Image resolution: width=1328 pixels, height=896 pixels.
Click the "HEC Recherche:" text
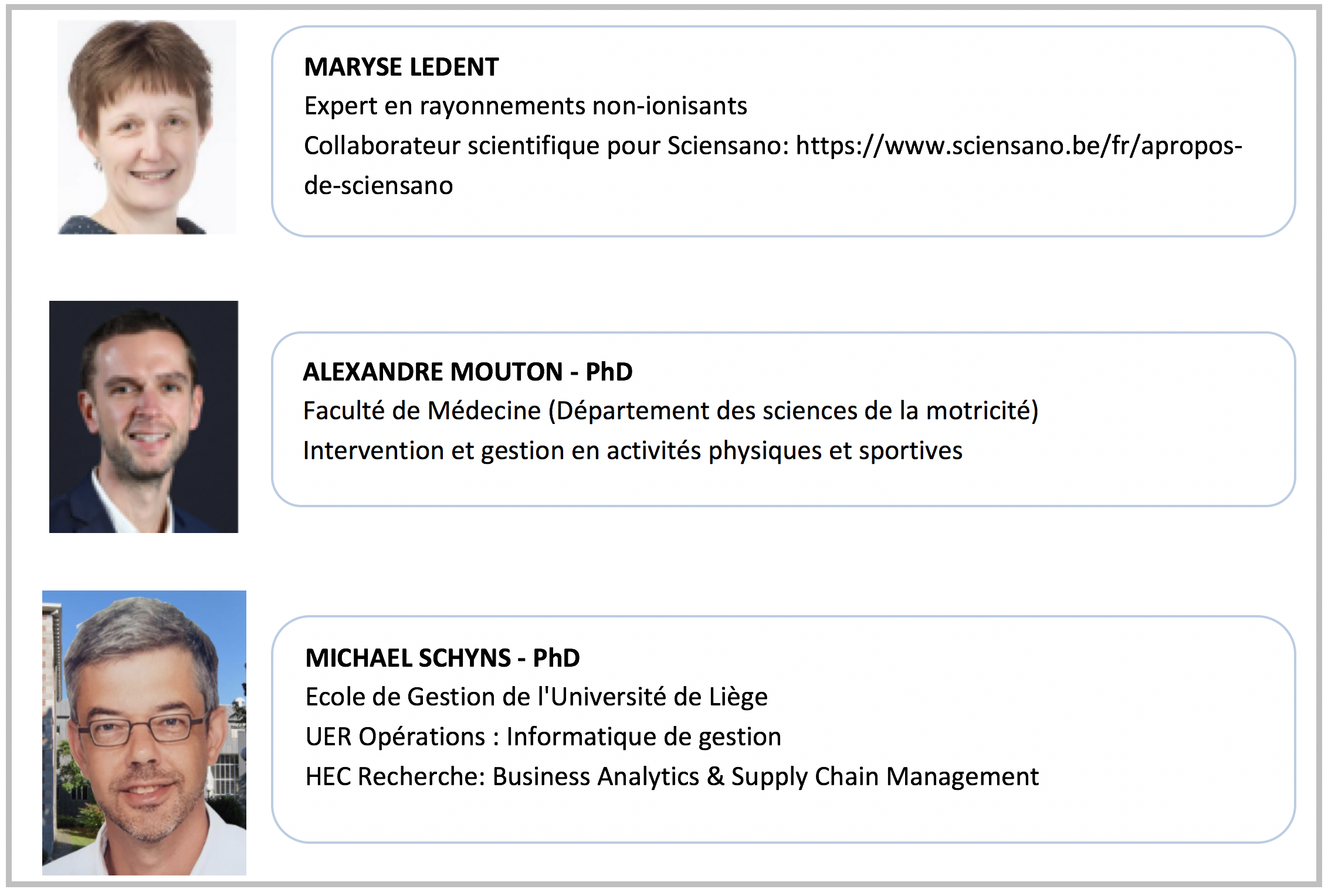395,776
